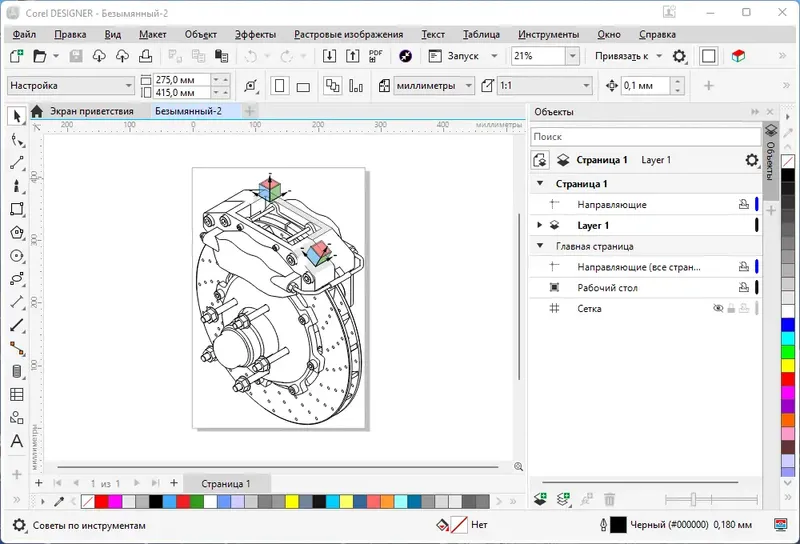Click the Запуск button

(x=463, y=57)
